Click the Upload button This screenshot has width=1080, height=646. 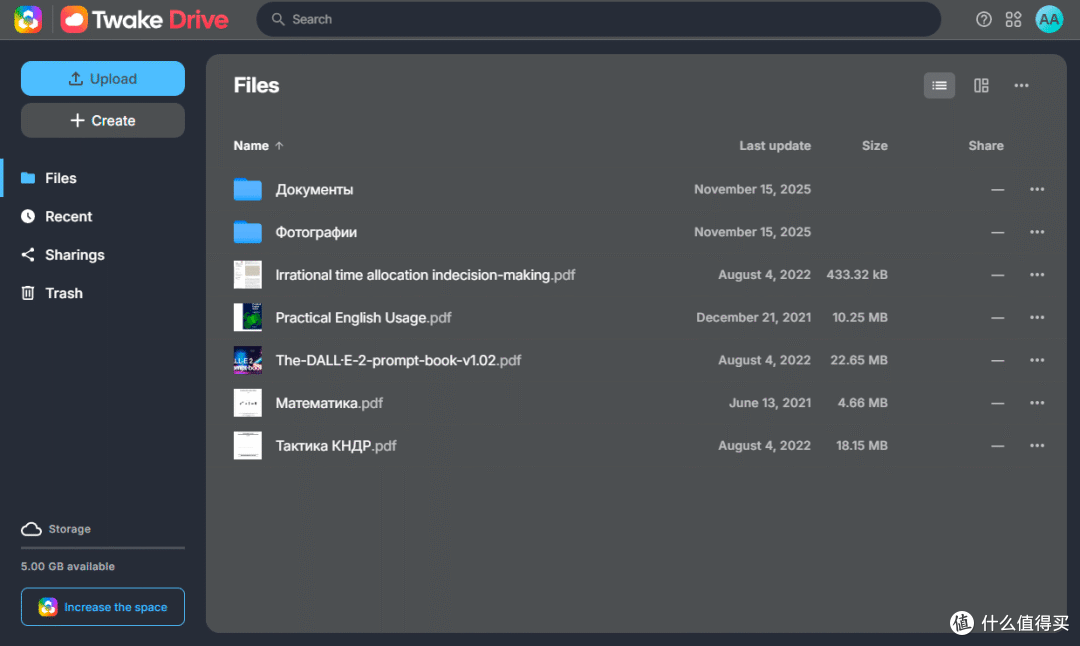click(x=103, y=79)
